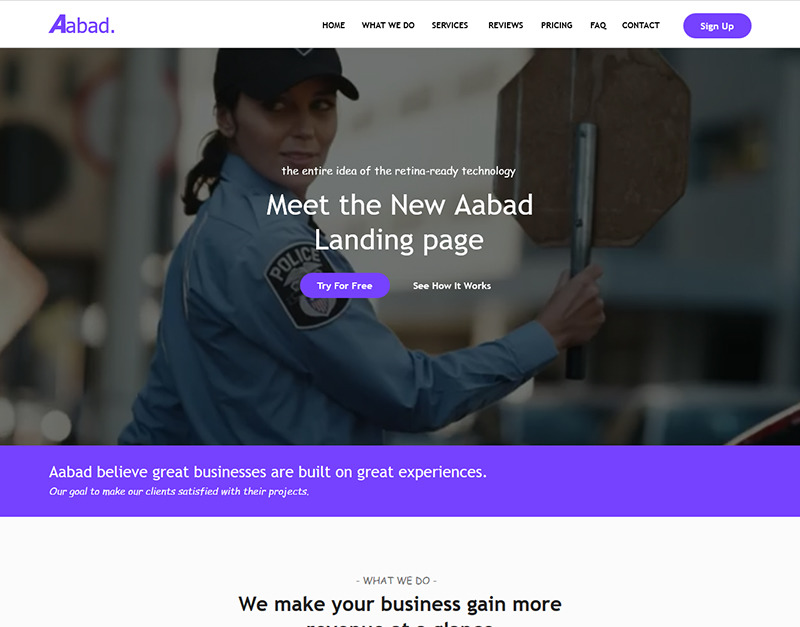Click the Try For Free button
This screenshot has width=800, height=627.
point(345,286)
